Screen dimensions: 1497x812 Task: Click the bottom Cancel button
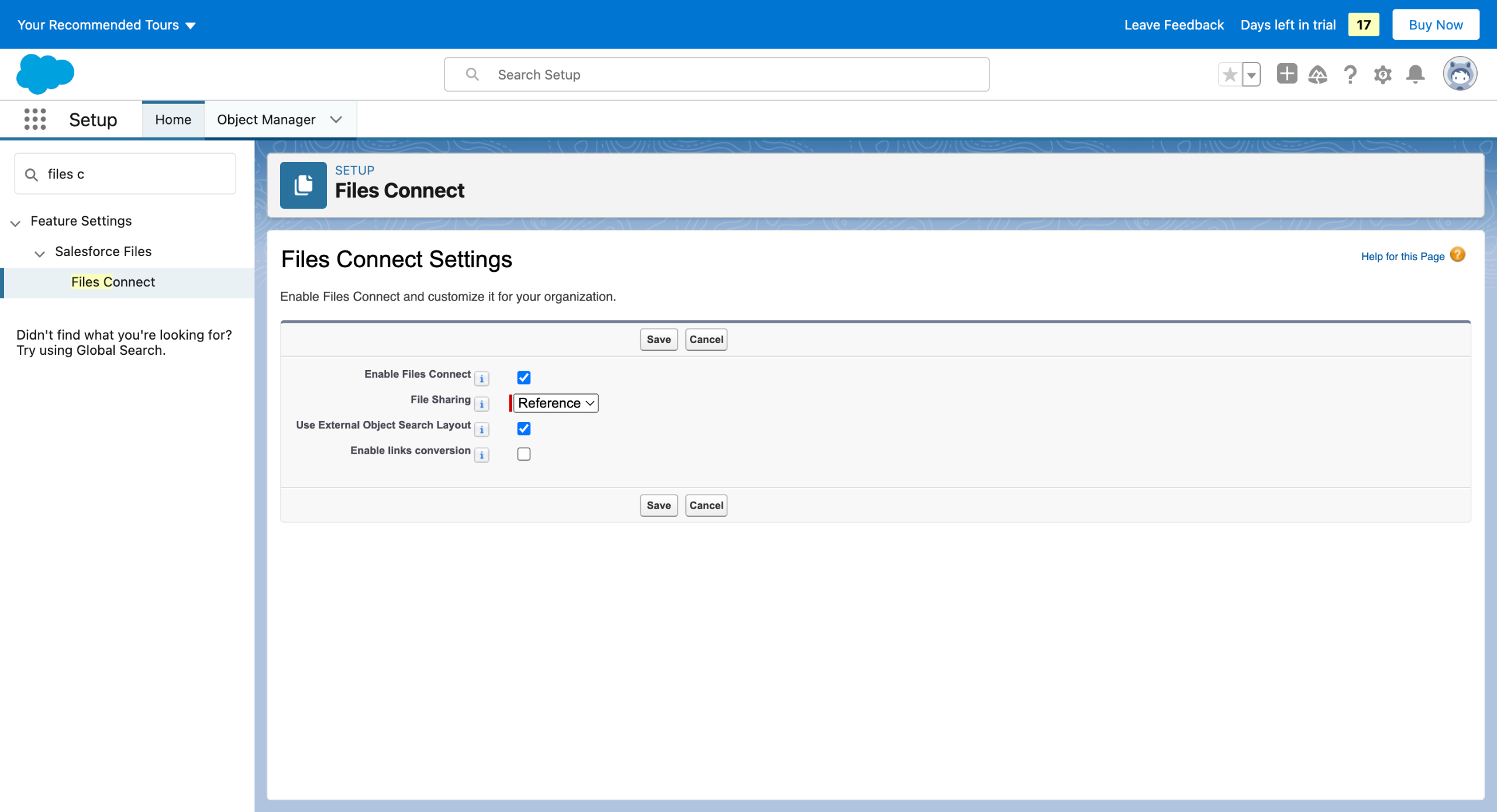point(706,505)
